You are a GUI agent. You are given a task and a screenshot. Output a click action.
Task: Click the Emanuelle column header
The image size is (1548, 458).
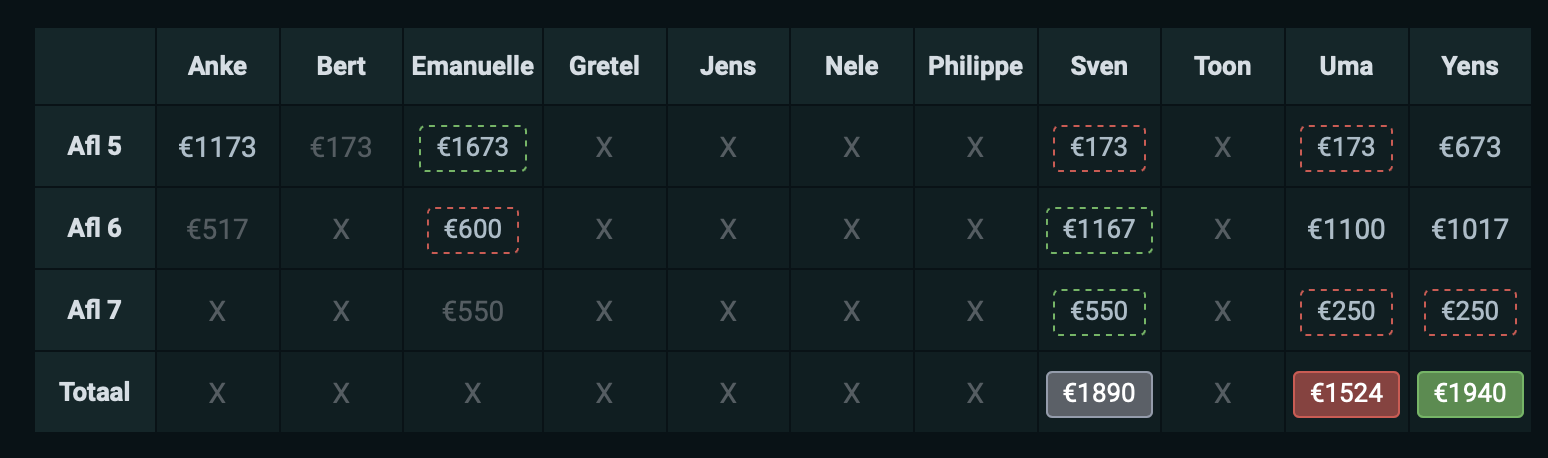click(x=473, y=67)
